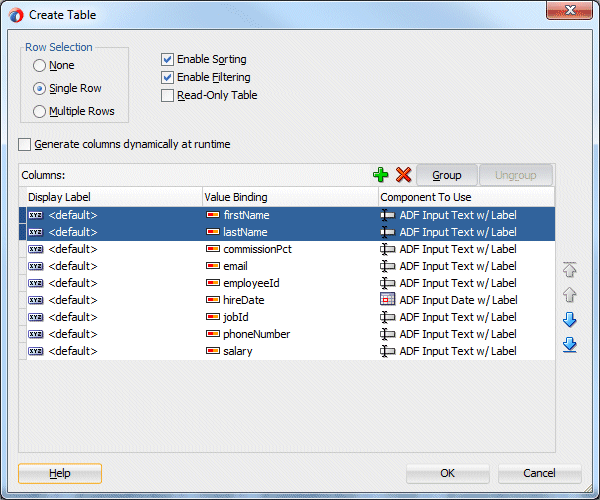Open component cell for employeeId row

[x=466, y=283]
